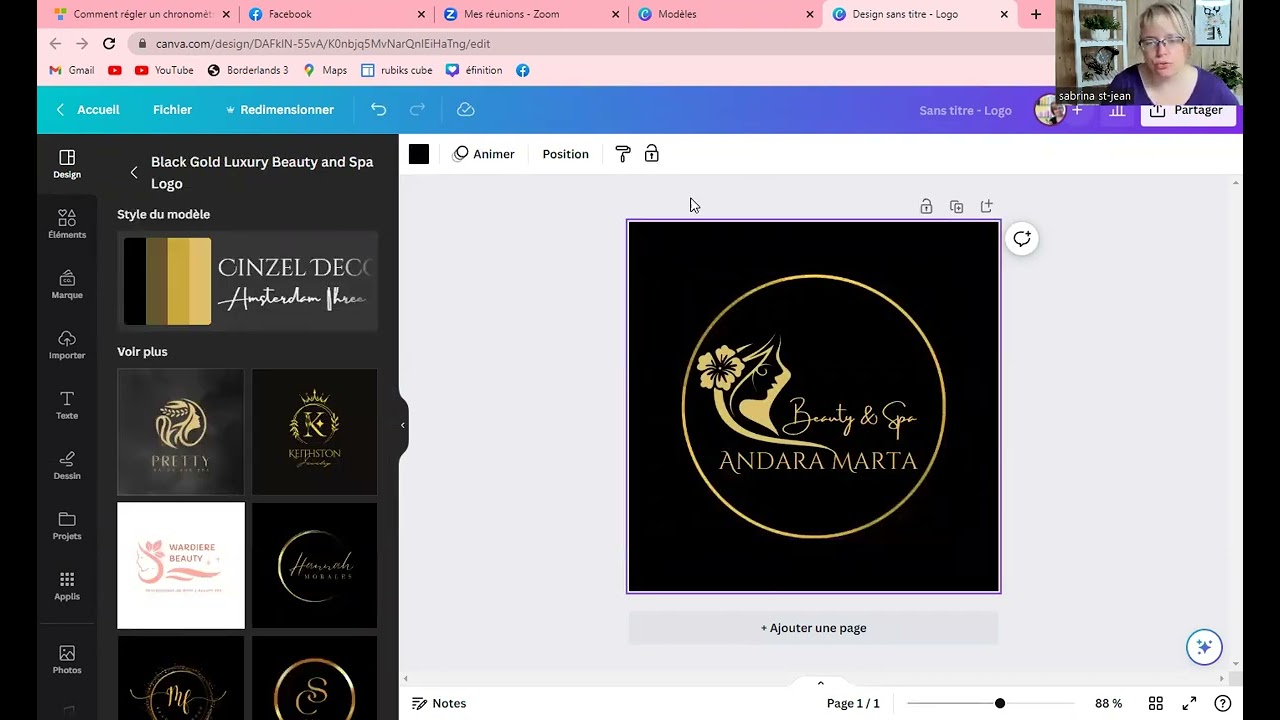The width and height of the screenshot is (1280, 720).
Task: Select the Pretty logo template thumbnail
Action: [181, 432]
